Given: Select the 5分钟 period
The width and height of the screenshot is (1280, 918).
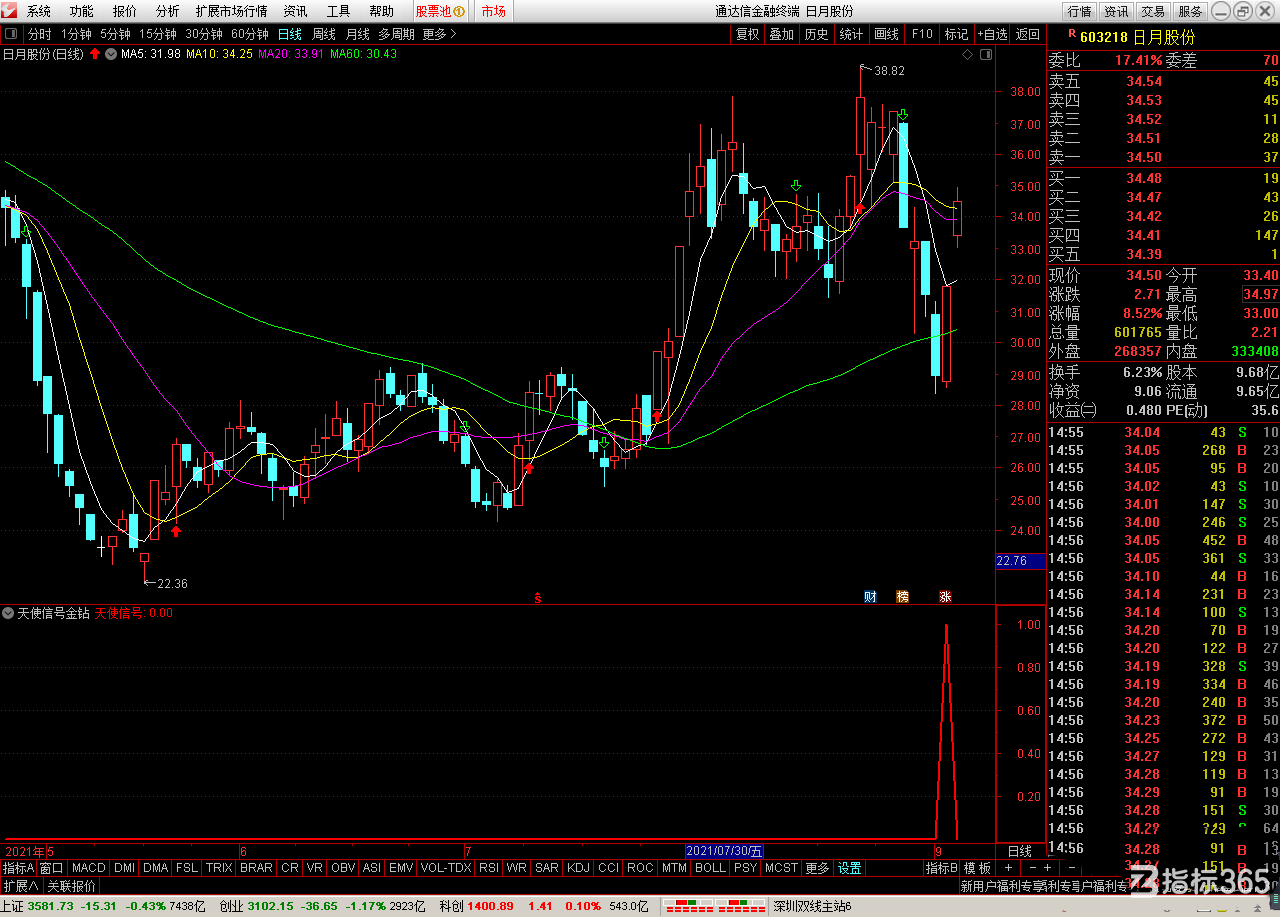Looking at the screenshot, I should 115,34.
